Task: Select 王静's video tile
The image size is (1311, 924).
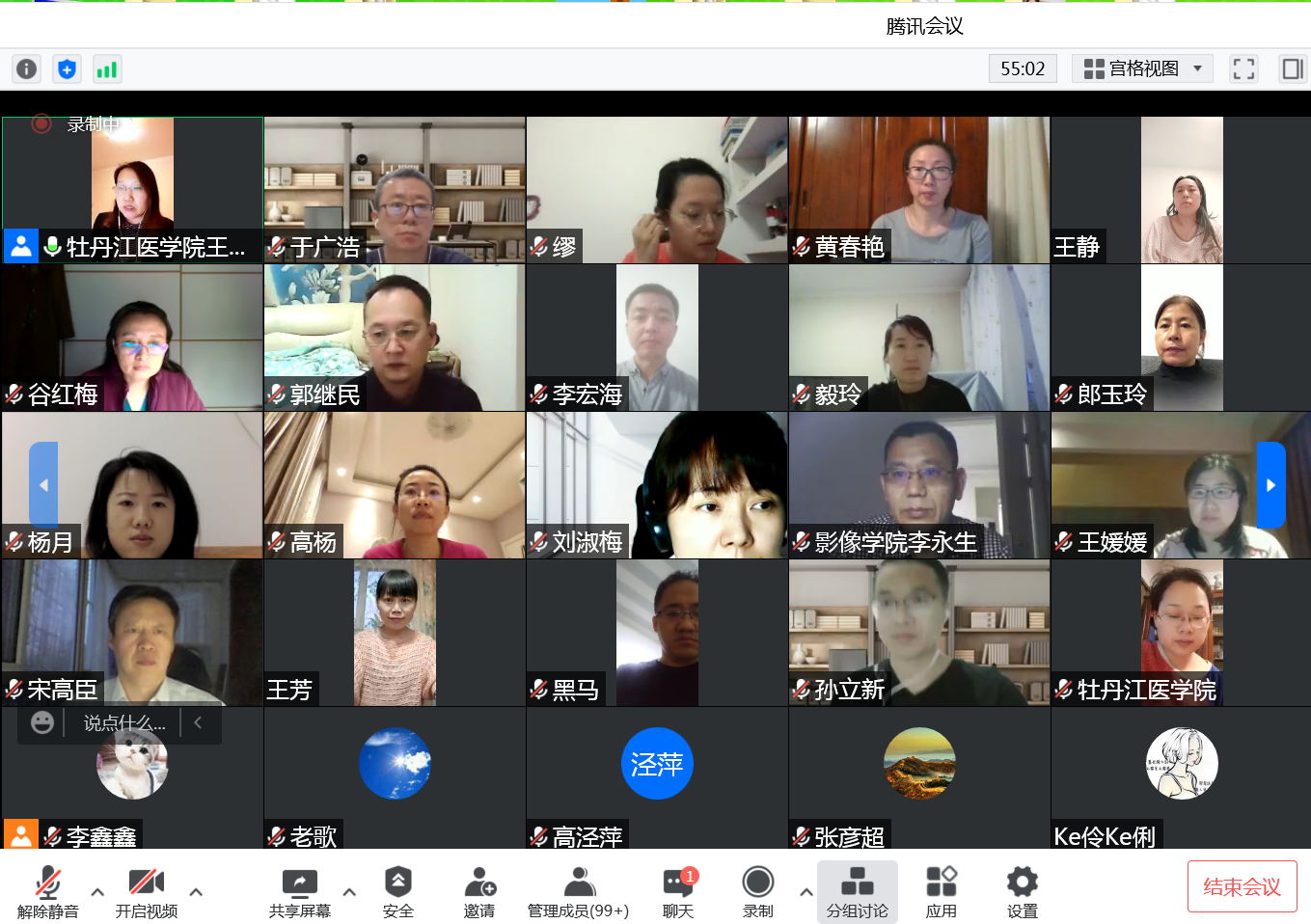Action: click(x=1181, y=190)
